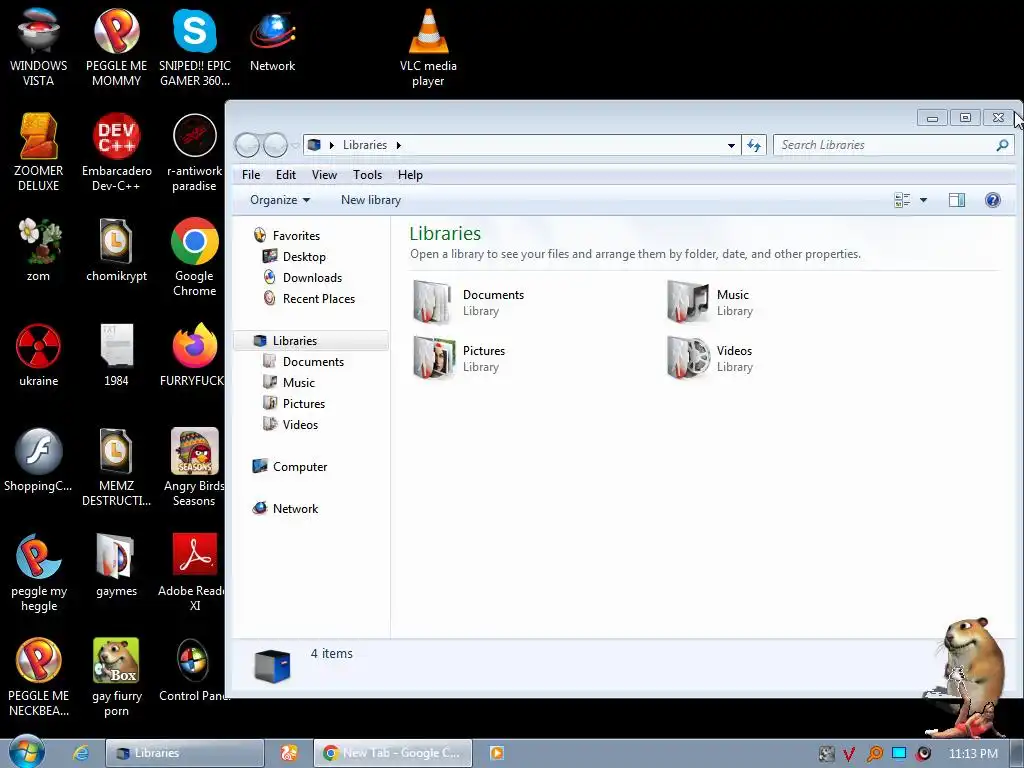
Task: Select the Network desktop icon
Action: click(272, 40)
